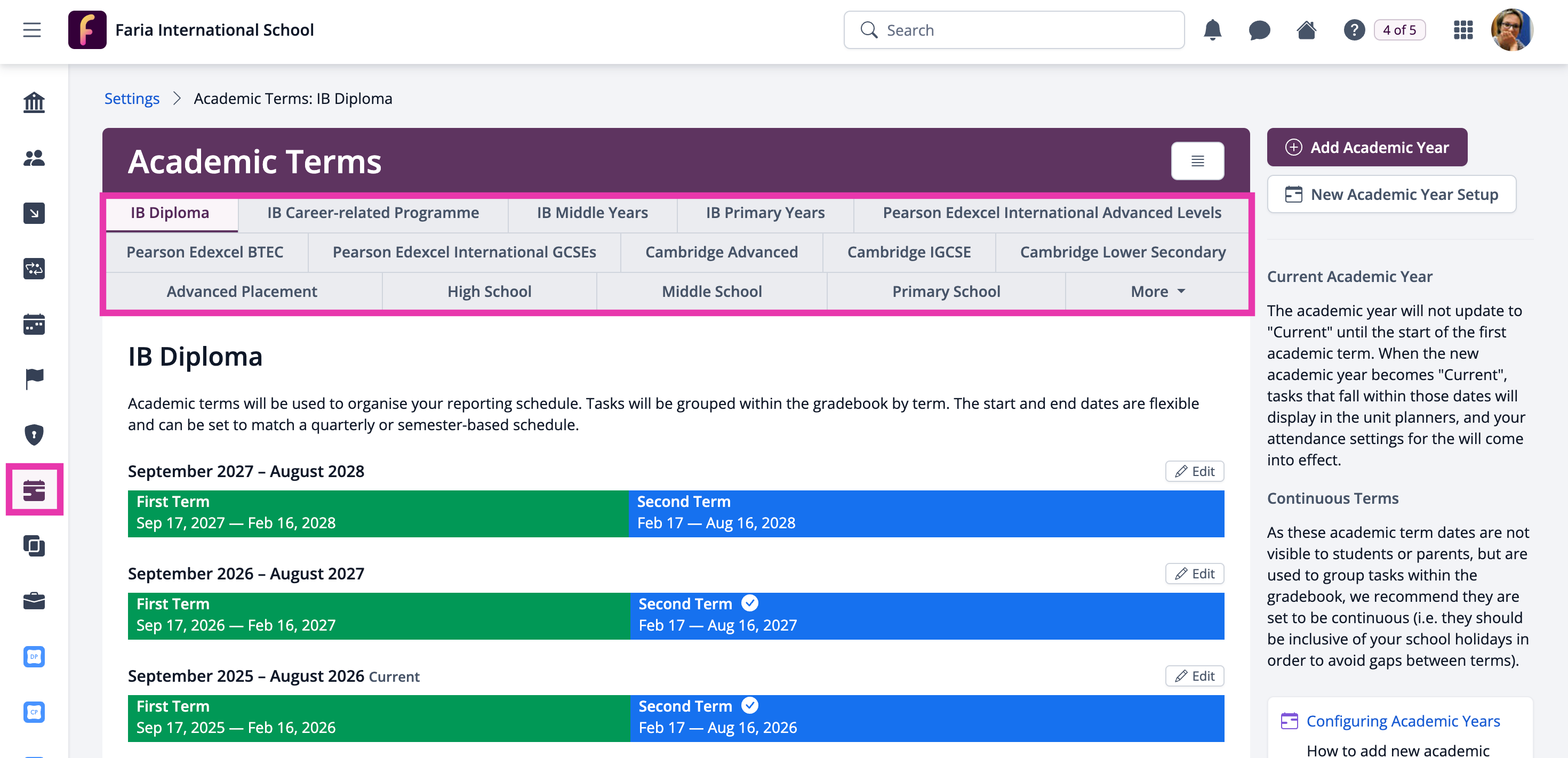Open the academic terms sidebar icon

coord(34,490)
